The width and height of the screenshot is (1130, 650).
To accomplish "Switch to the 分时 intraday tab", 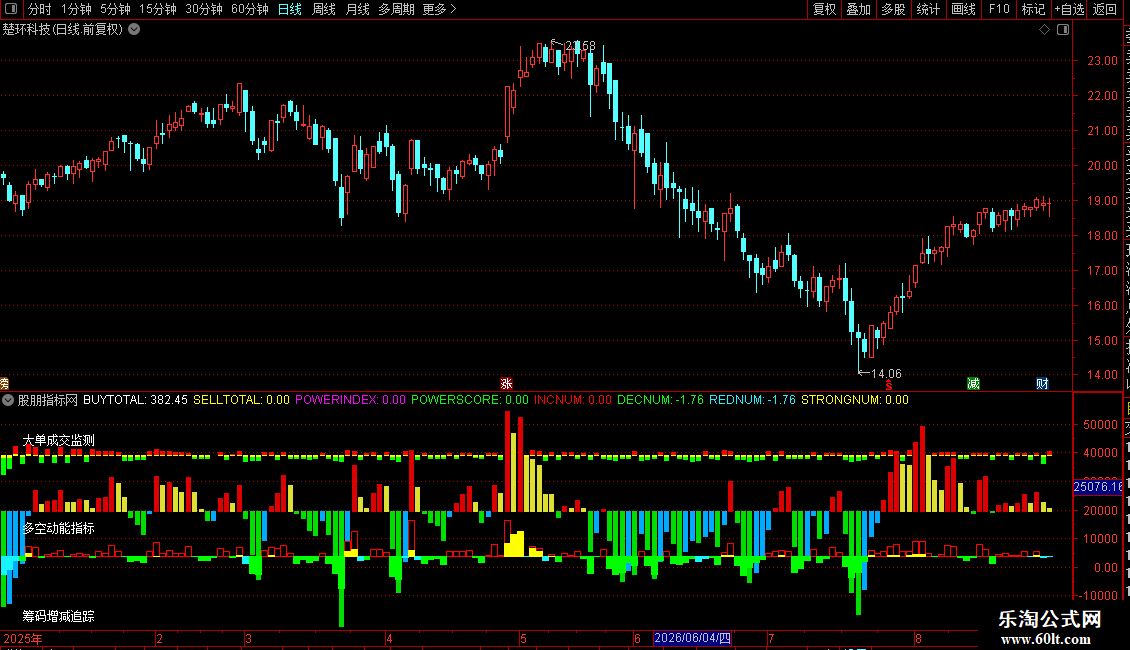I will [40, 9].
